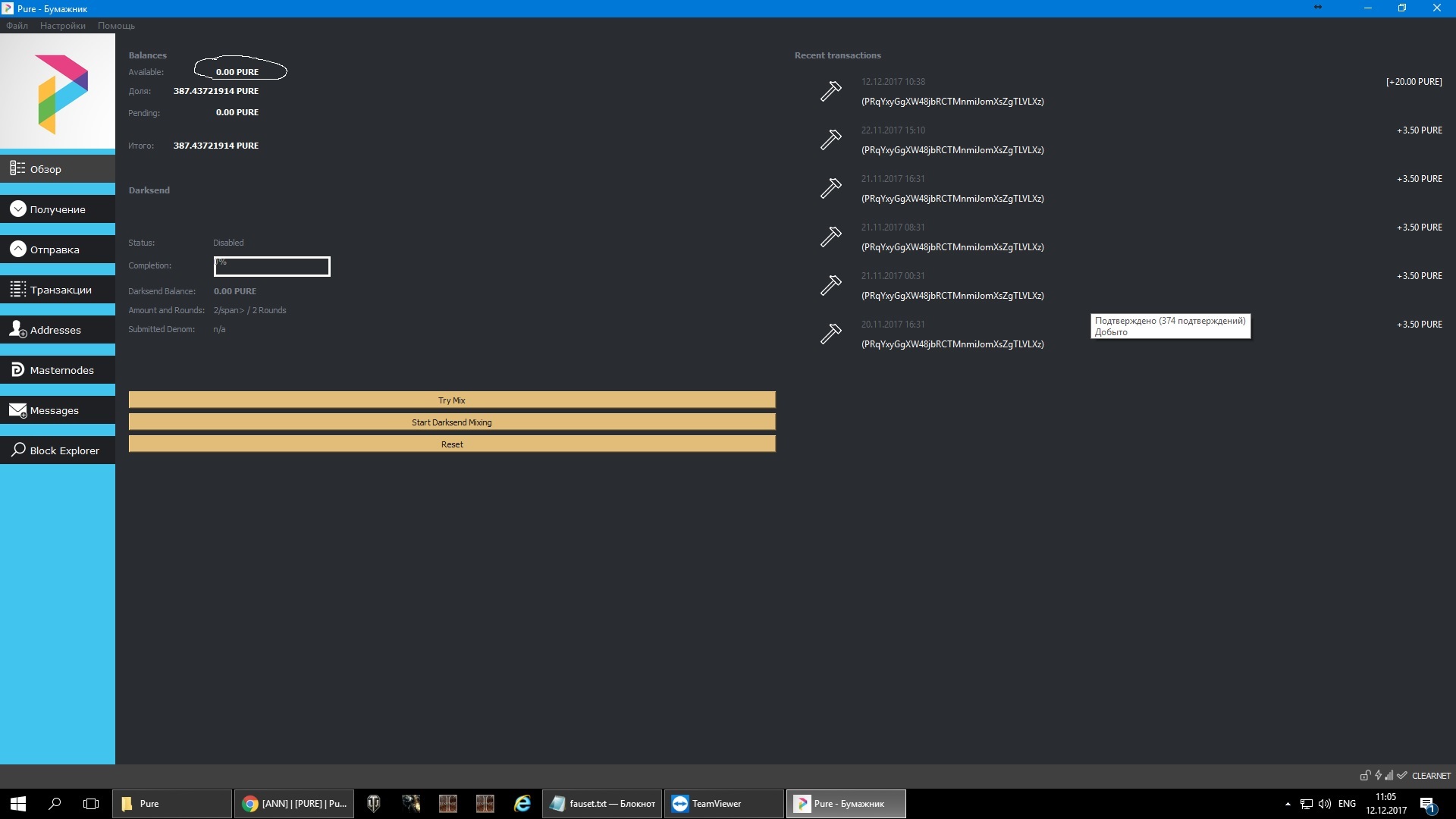Open the Messages page
This screenshot has width=1456, height=819.
coord(58,409)
